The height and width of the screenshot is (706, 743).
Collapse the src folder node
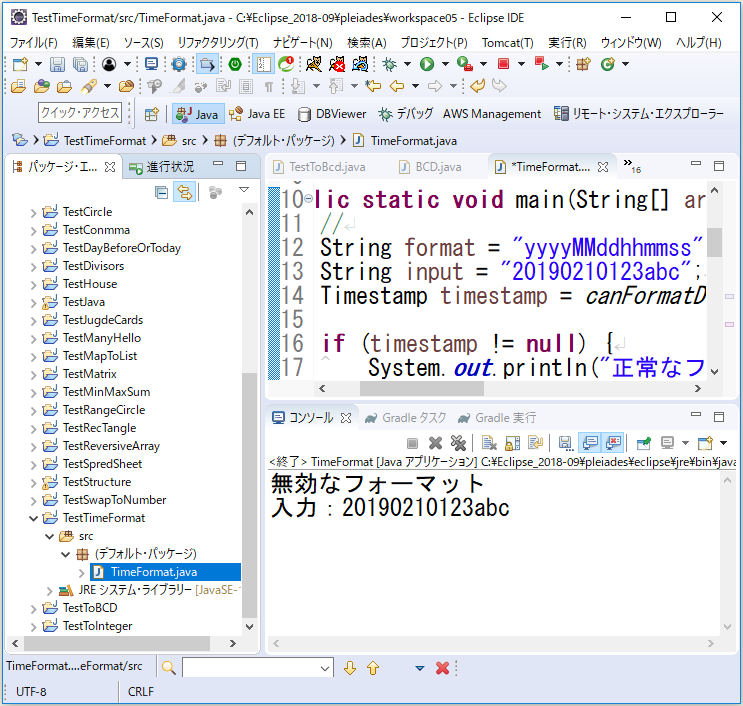point(49,536)
